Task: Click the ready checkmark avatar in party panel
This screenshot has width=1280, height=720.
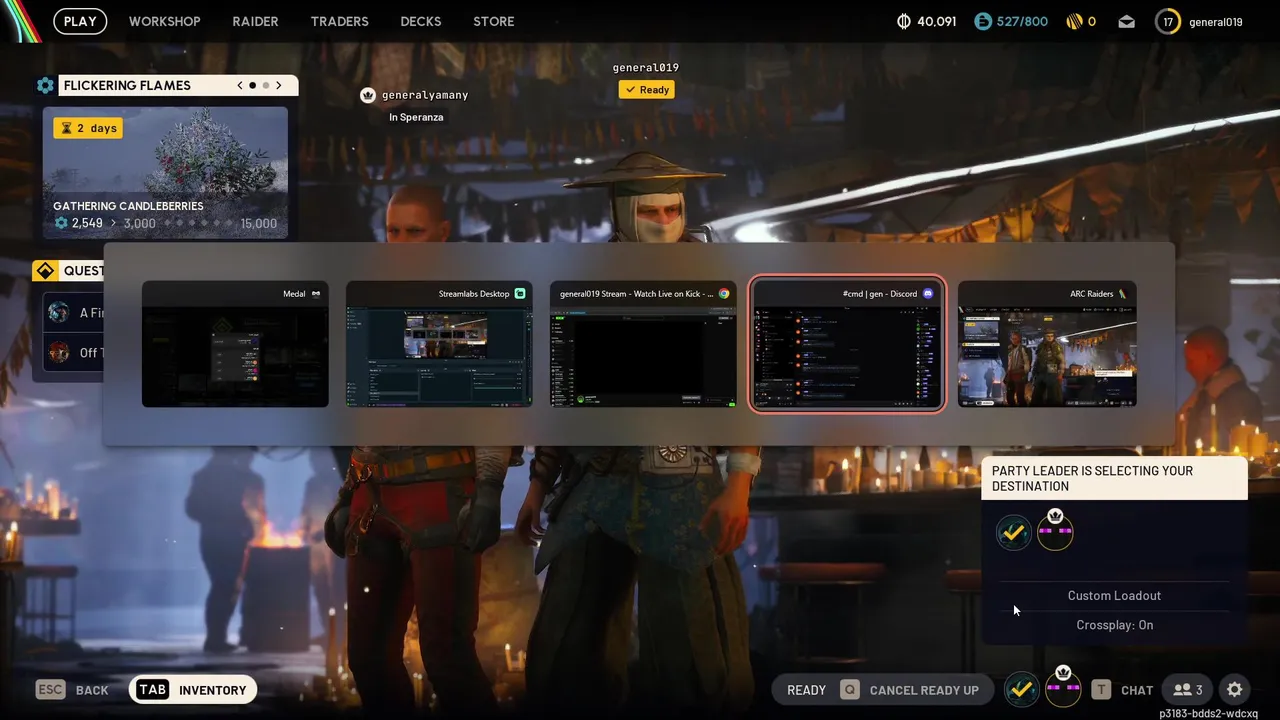Action: click(1014, 532)
